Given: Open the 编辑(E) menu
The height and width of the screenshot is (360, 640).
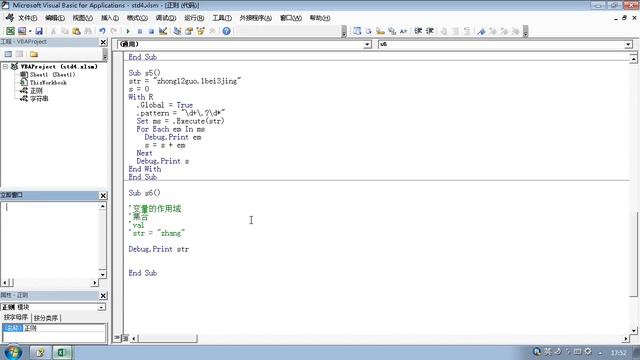Looking at the screenshot, I should click(55, 18).
